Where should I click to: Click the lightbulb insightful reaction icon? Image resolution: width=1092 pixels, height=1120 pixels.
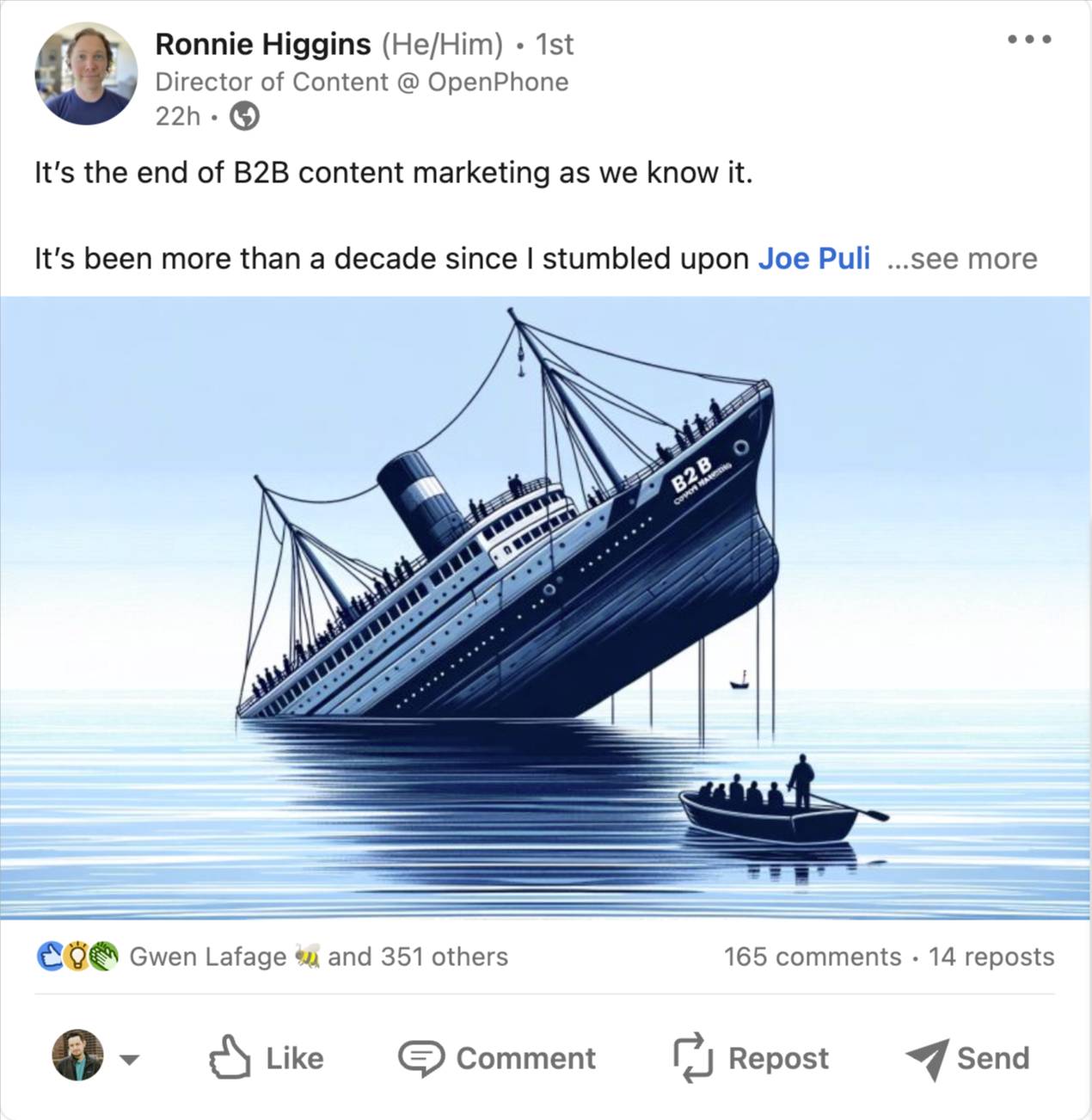(77, 957)
